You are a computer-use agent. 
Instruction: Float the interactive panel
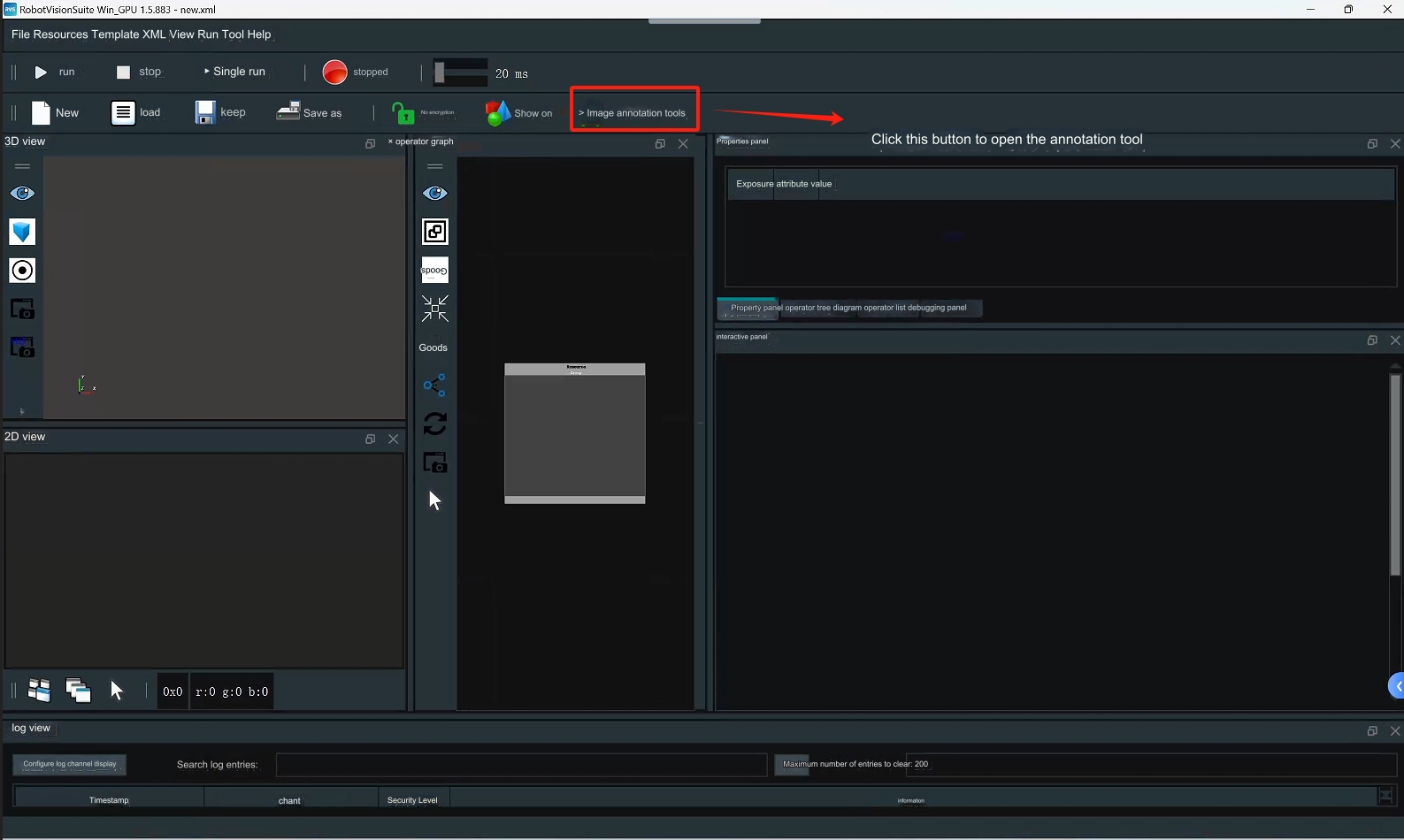1372,340
